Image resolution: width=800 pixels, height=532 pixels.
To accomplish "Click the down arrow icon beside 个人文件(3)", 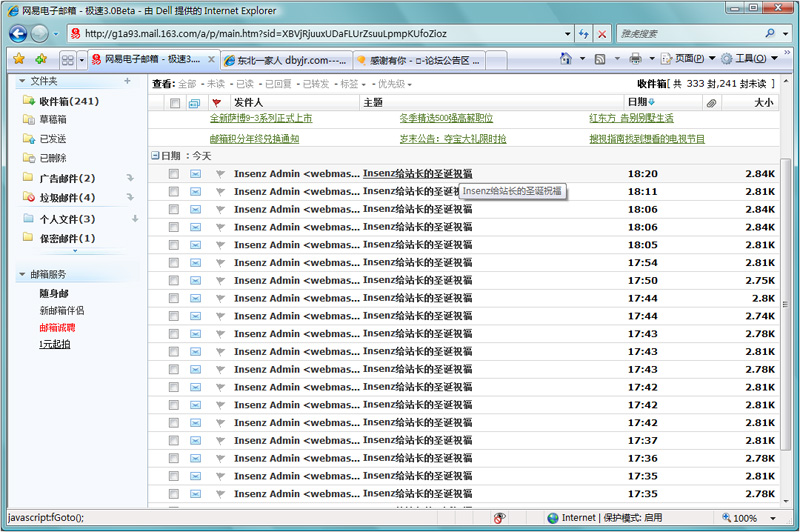I will pyautogui.click(x=135, y=218).
